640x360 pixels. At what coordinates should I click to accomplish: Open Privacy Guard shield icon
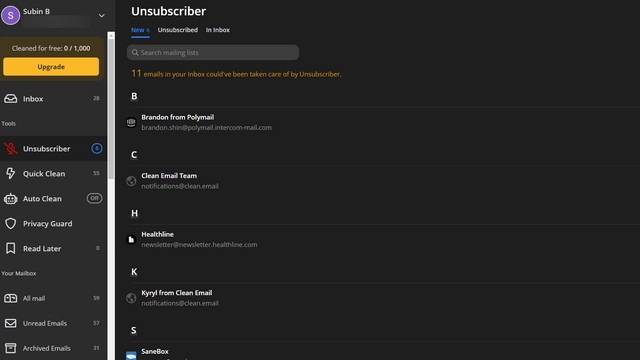11,224
